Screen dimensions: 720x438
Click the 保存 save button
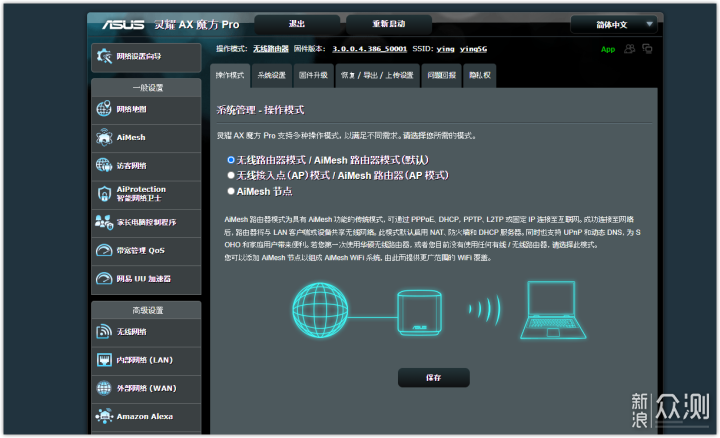[x=433, y=377]
